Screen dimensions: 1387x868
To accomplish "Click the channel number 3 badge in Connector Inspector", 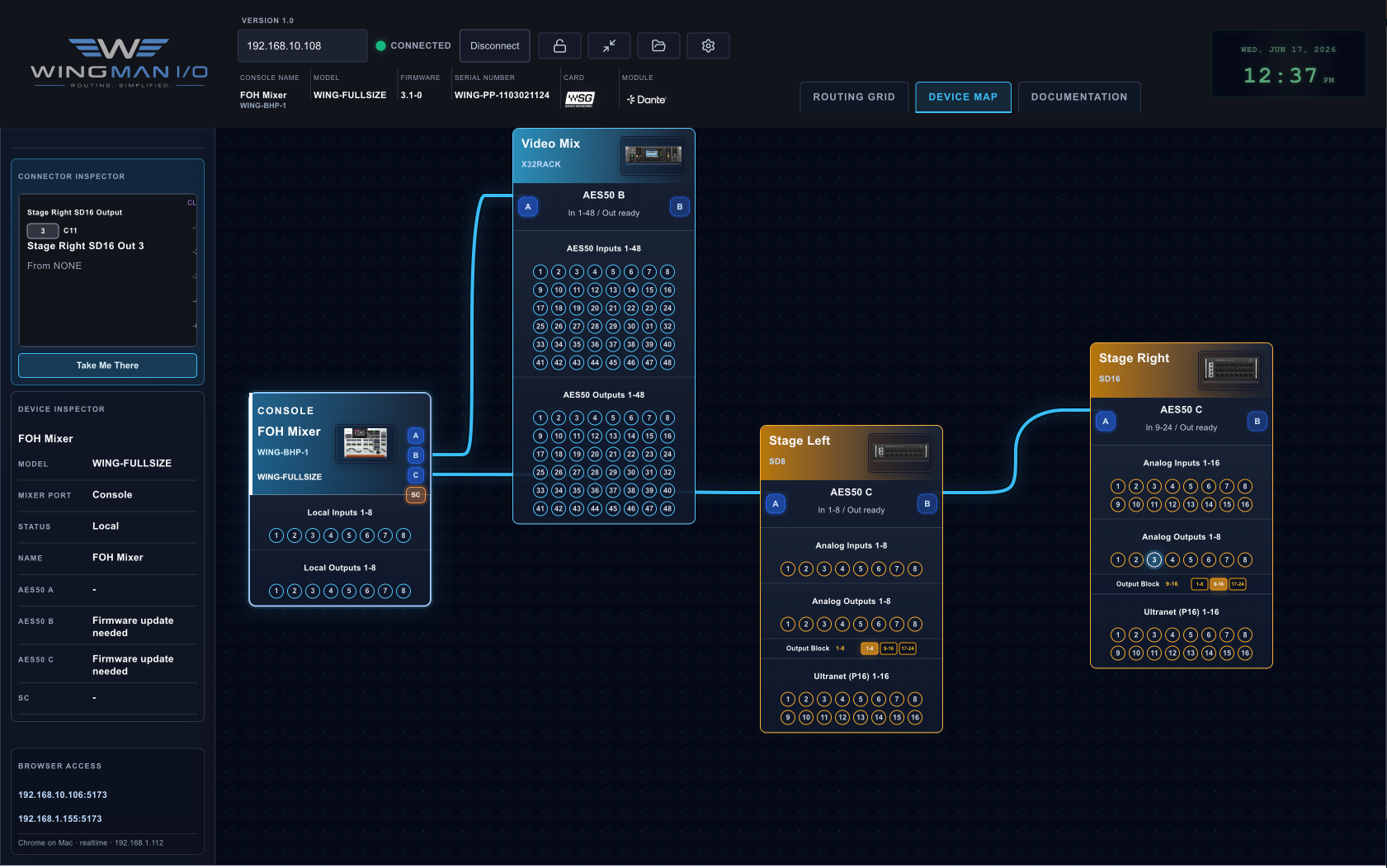I will click(x=43, y=231).
